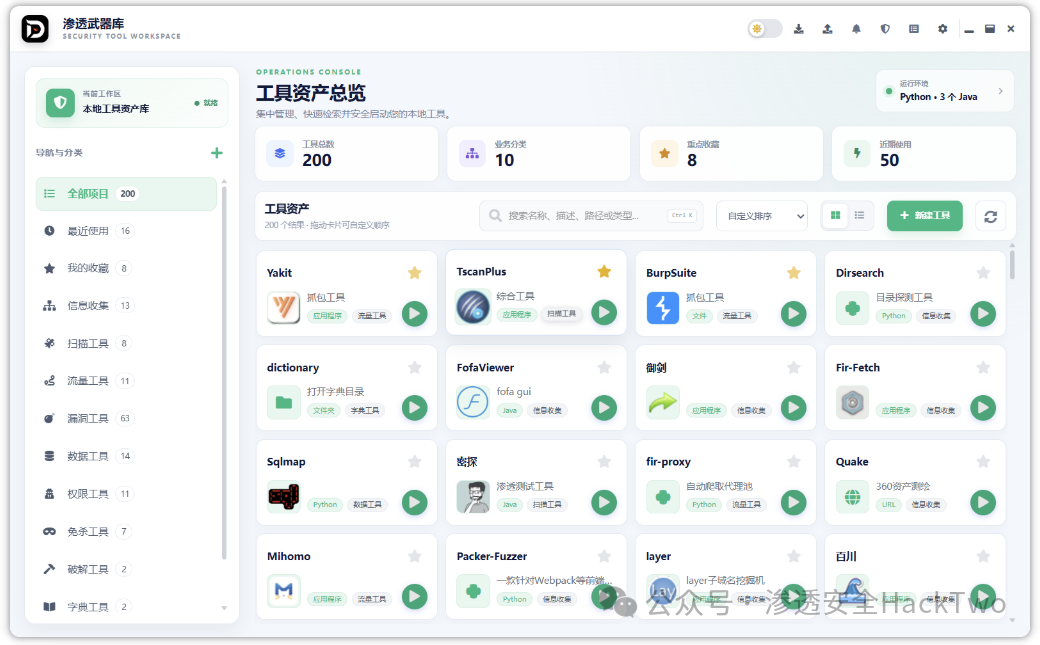Viewport: 1040px width, 645px height.
Task: Switch to grid view
Action: (836, 216)
